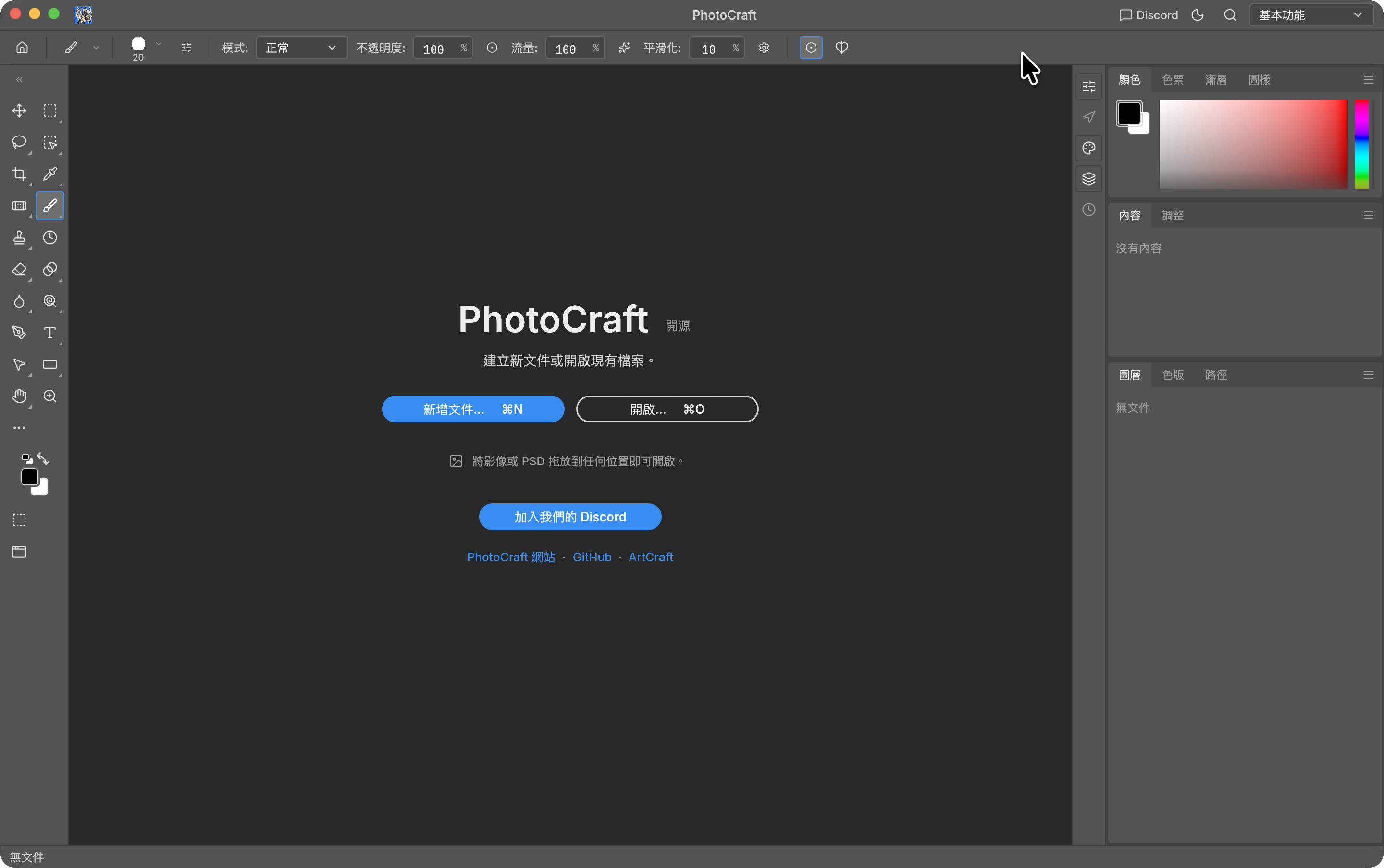Viewport: 1384px width, 868px height.
Task: Select the Clone Stamp tool
Action: (19, 237)
